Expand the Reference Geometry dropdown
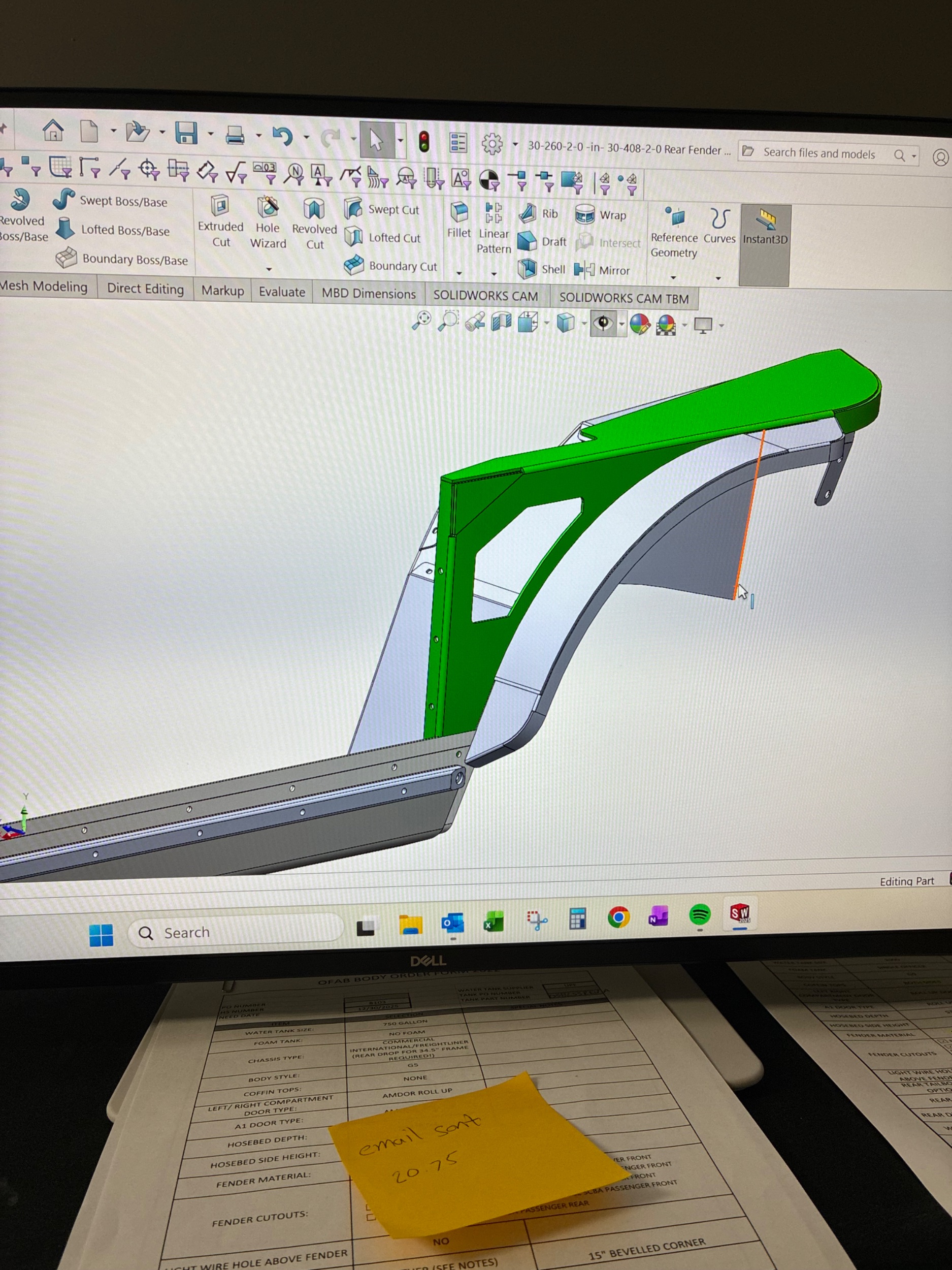Viewport: 952px width, 1270px height. pos(673,278)
